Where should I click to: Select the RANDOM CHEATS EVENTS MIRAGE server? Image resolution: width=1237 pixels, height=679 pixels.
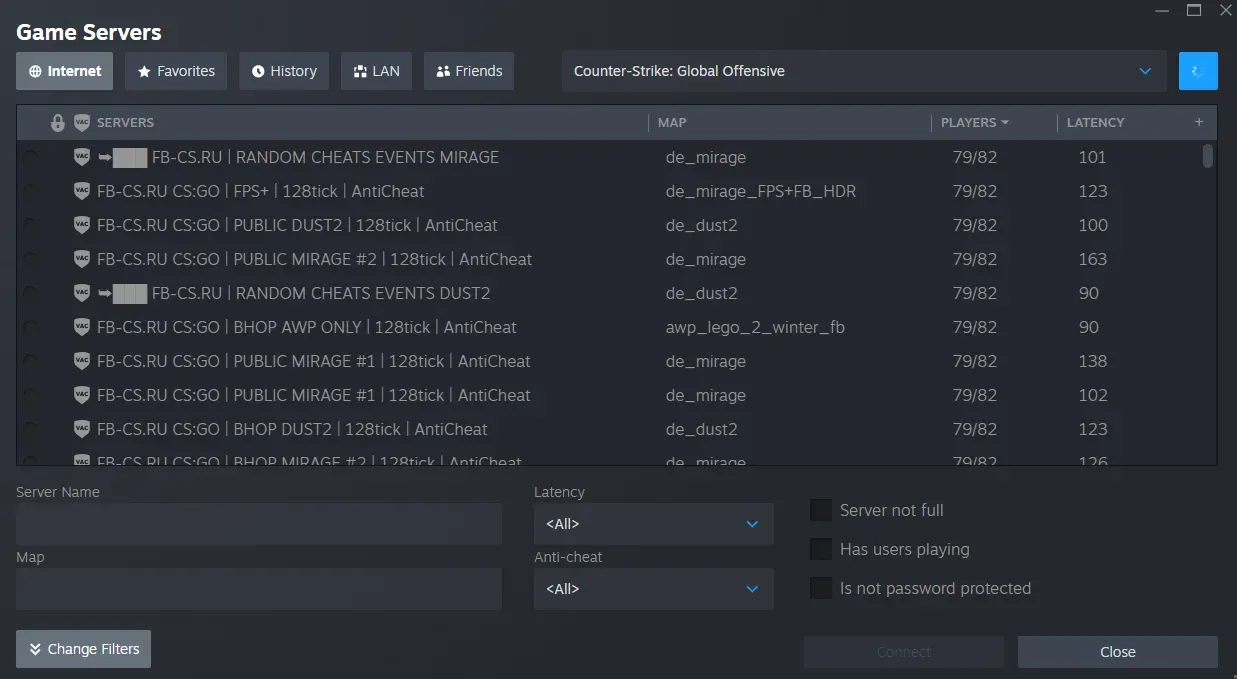pyautogui.click(x=608, y=157)
